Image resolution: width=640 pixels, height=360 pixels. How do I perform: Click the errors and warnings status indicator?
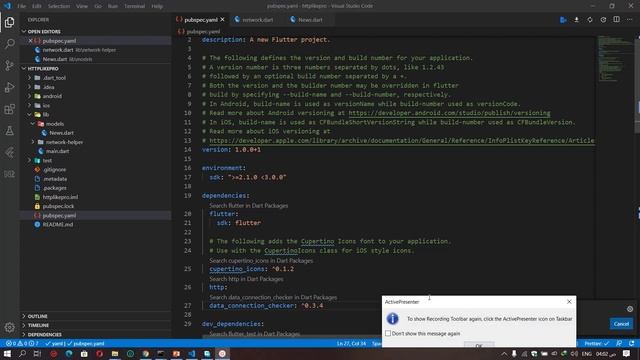[22, 343]
